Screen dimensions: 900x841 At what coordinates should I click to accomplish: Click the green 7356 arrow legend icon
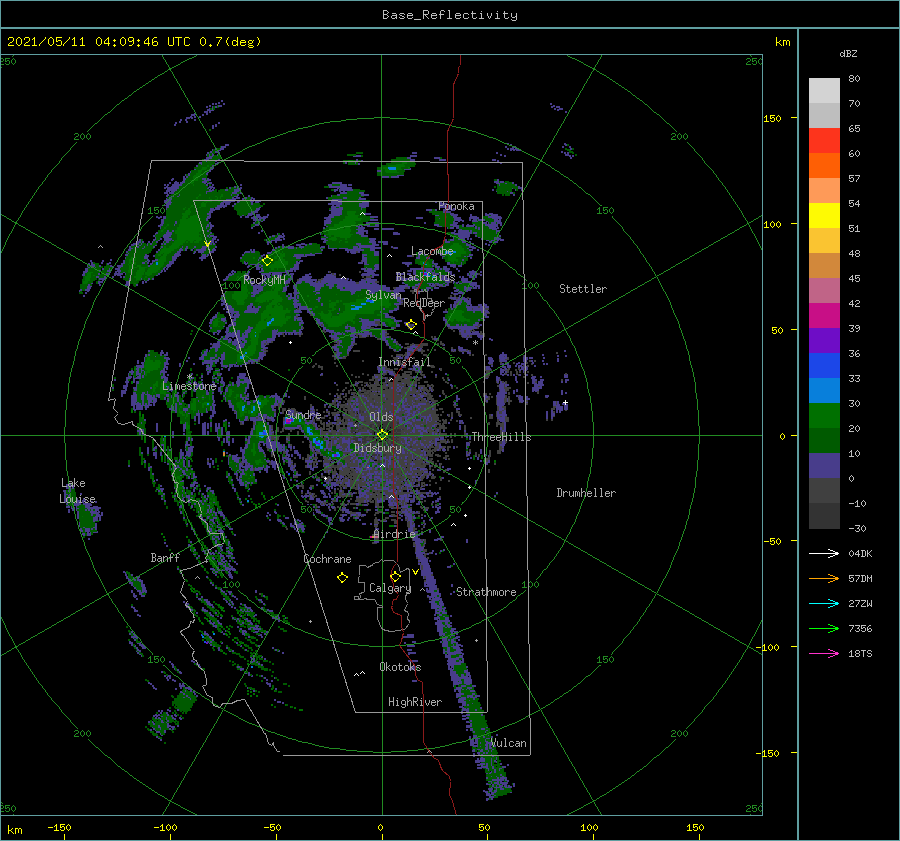pos(824,629)
